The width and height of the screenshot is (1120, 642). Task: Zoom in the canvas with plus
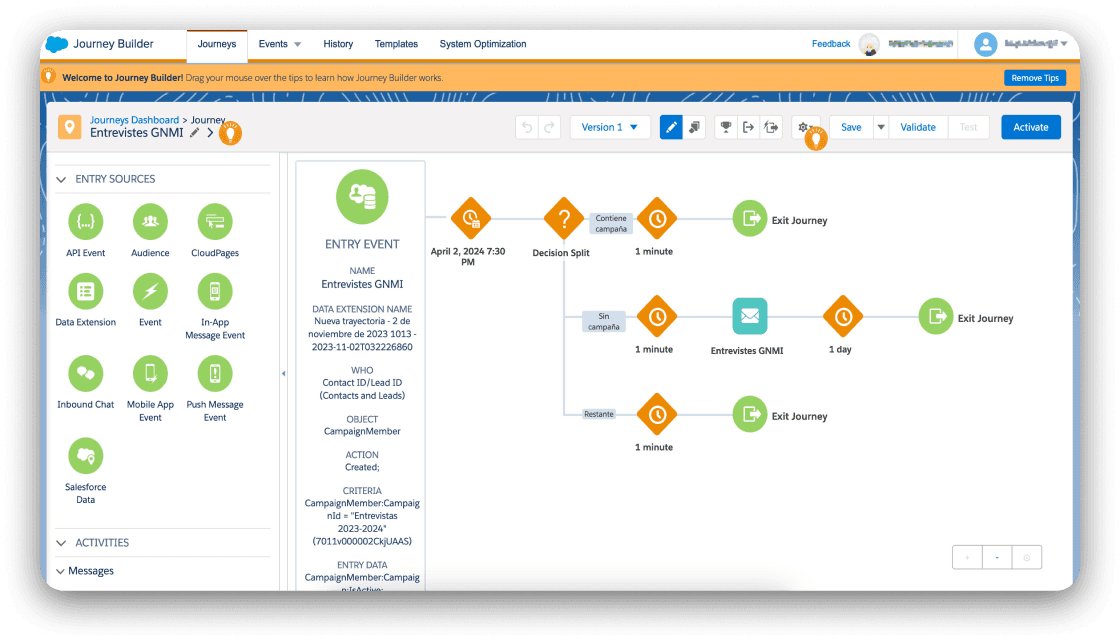967,558
